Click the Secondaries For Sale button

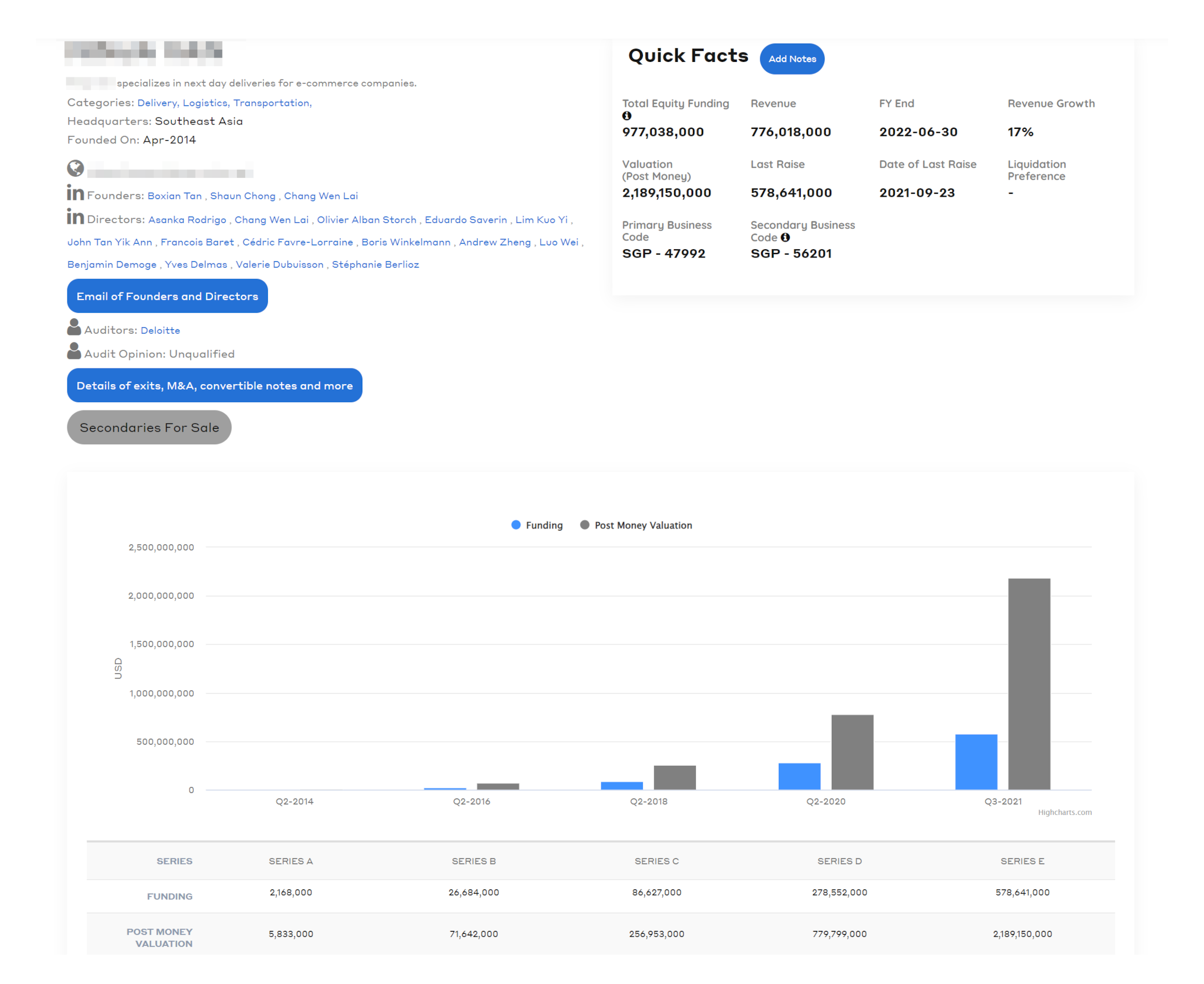[x=149, y=428]
